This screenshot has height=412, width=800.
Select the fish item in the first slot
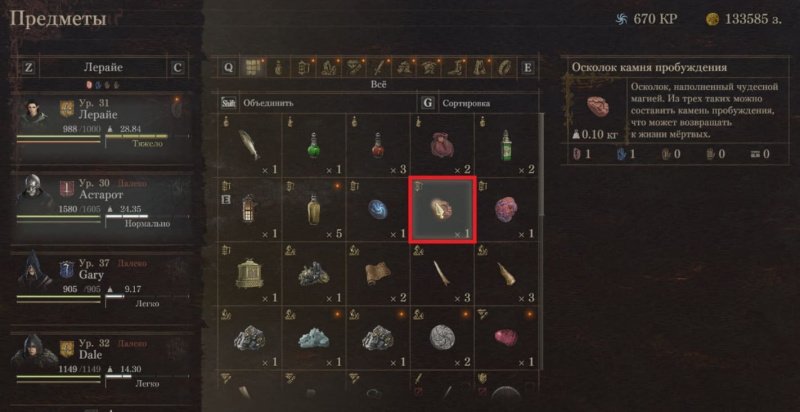pyautogui.click(x=249, y=146)
